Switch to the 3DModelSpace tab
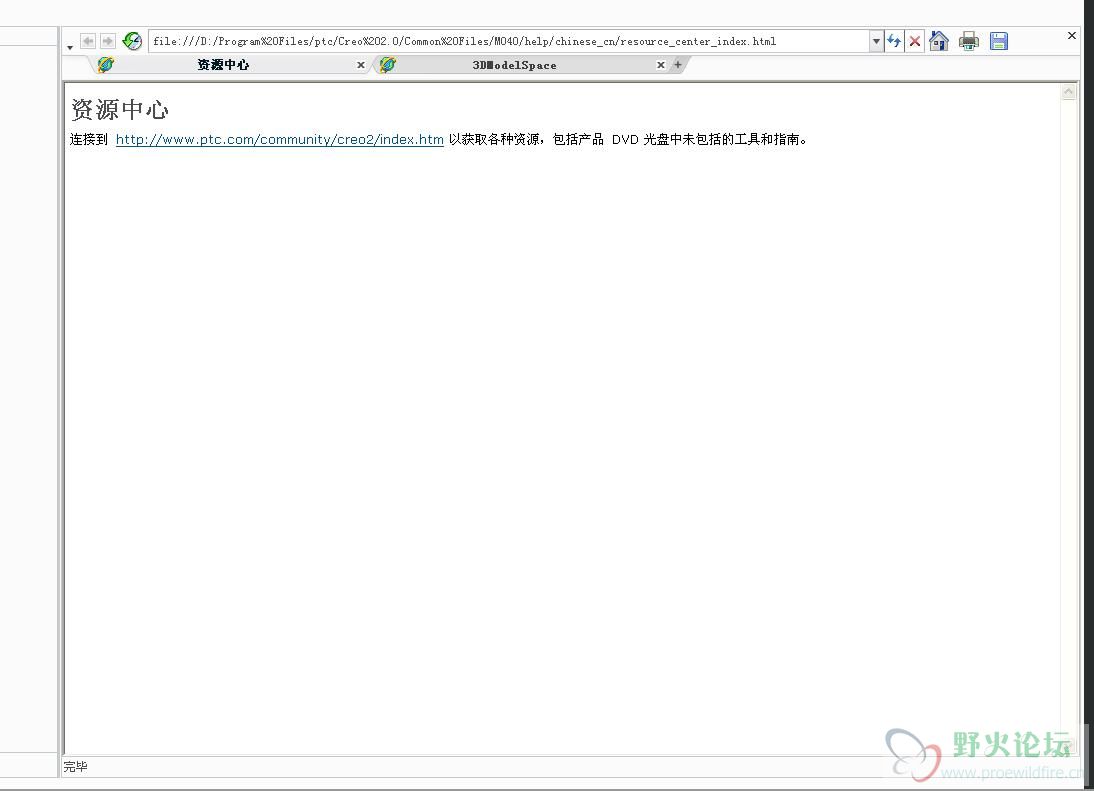 tap(514, 65)
